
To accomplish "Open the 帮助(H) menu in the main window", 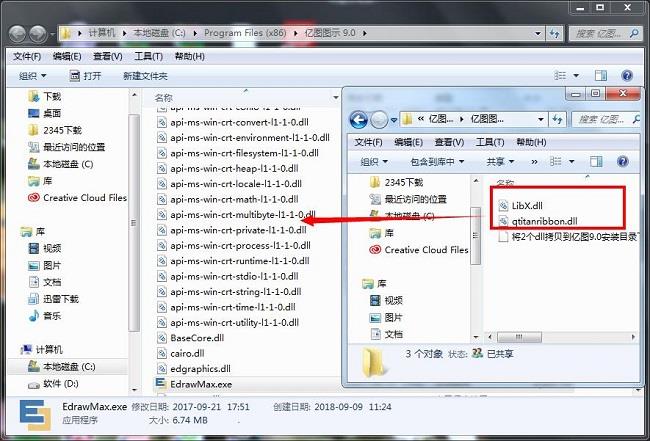I will coord(189,56).
